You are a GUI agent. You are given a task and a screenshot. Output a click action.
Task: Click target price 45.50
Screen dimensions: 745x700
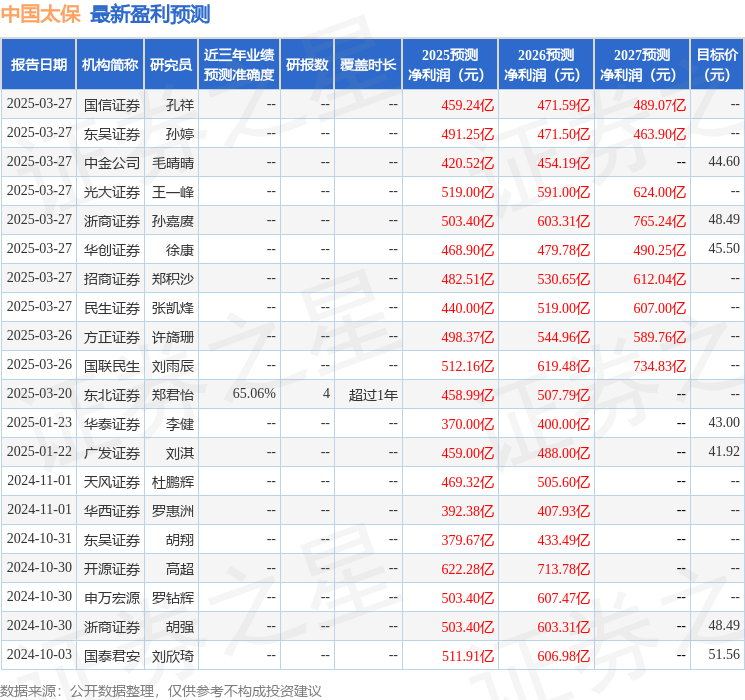coord(724,249)
